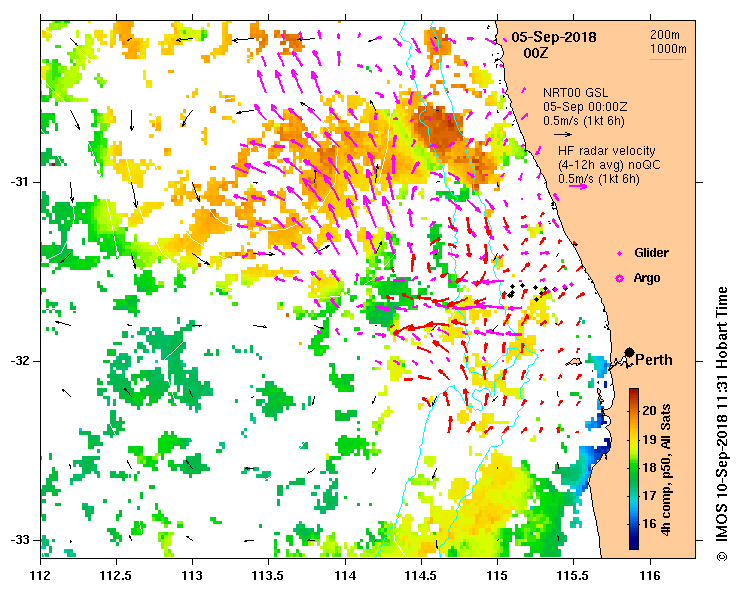Click the black GSL velocity legend arrow
The width and height of the screenshot is (739, 592).
click(x=563, y=134)
